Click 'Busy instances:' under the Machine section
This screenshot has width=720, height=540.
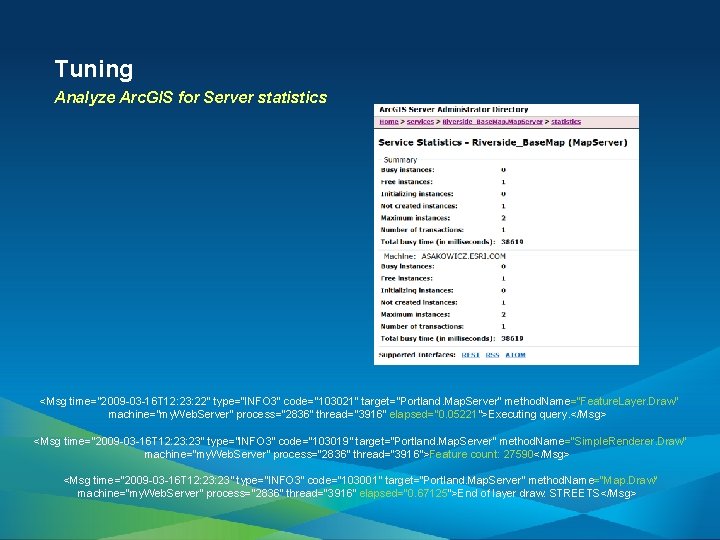coord(407,266)
